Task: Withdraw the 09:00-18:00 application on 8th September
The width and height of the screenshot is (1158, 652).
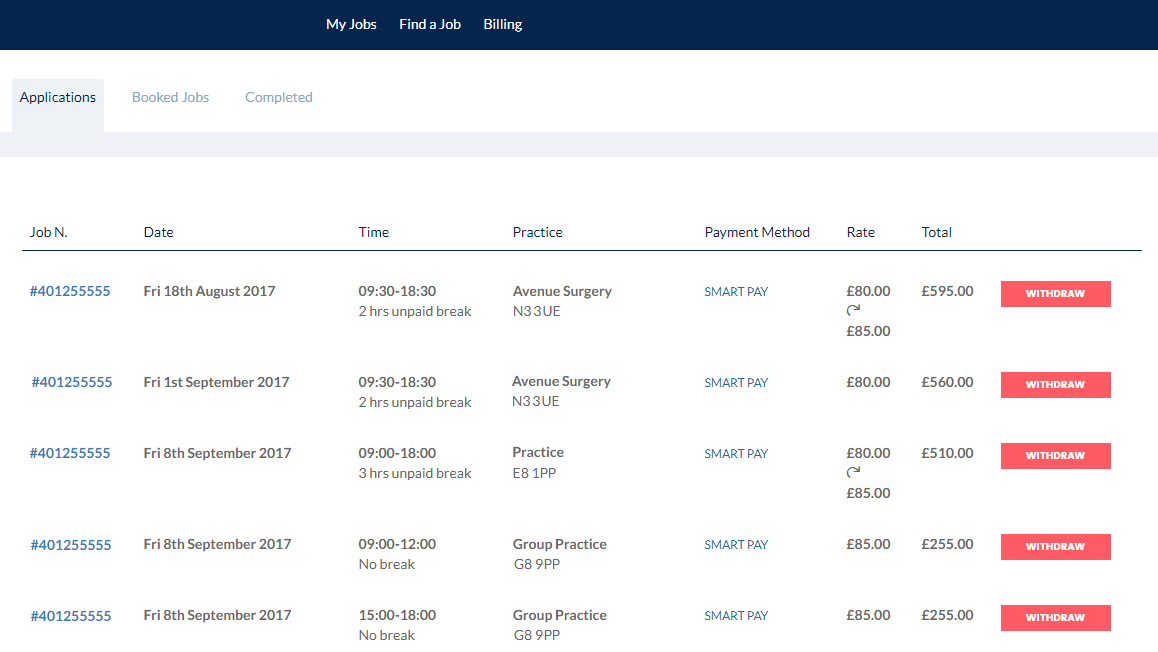Action: pos(1055,456)
